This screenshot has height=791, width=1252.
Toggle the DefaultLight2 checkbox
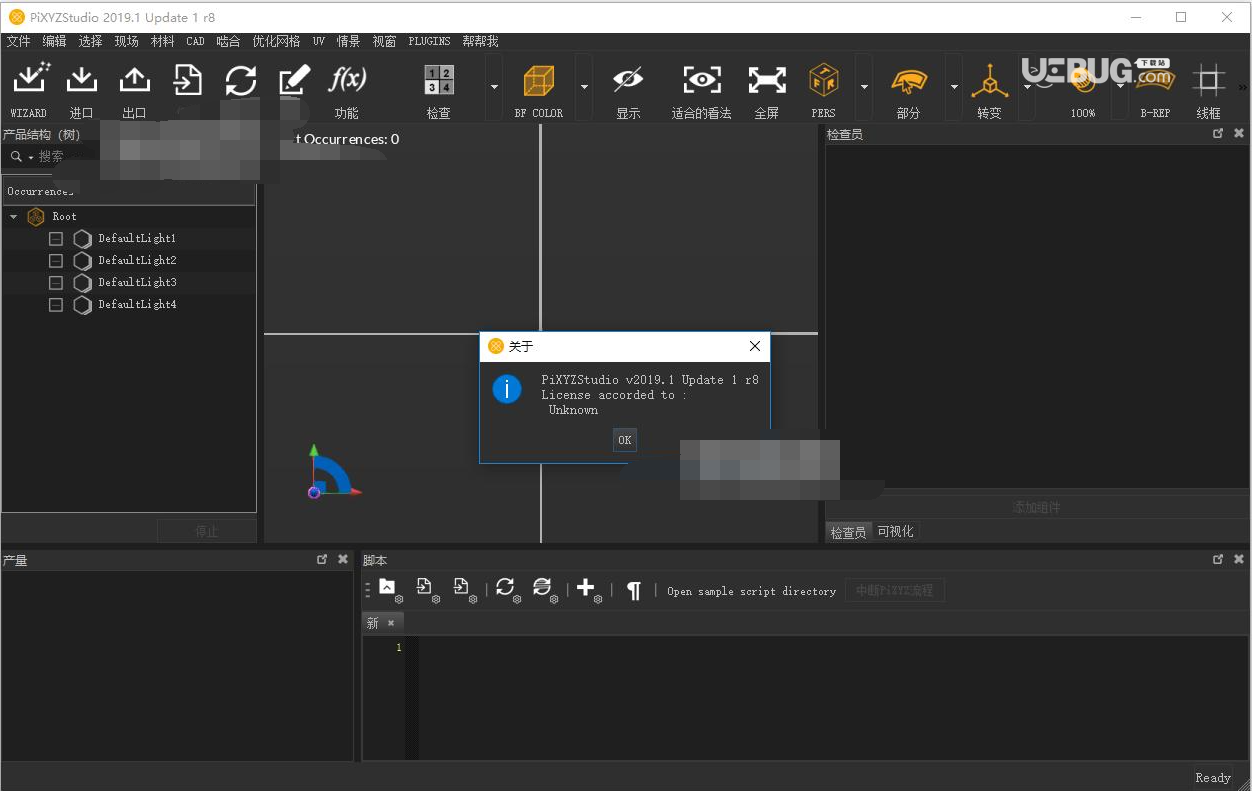[x=56, y=261]
